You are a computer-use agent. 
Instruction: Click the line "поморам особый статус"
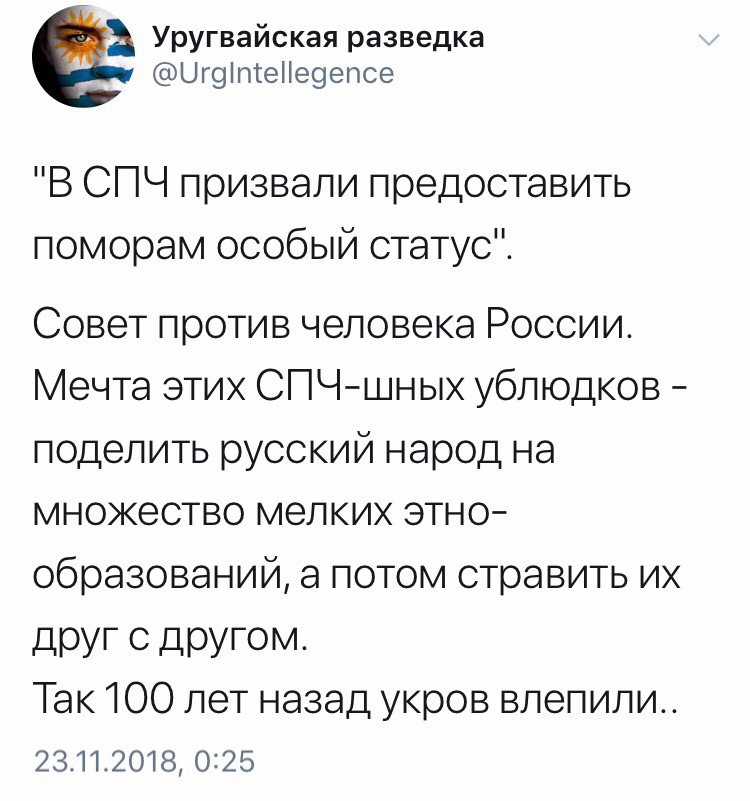[x=272, y=249]
